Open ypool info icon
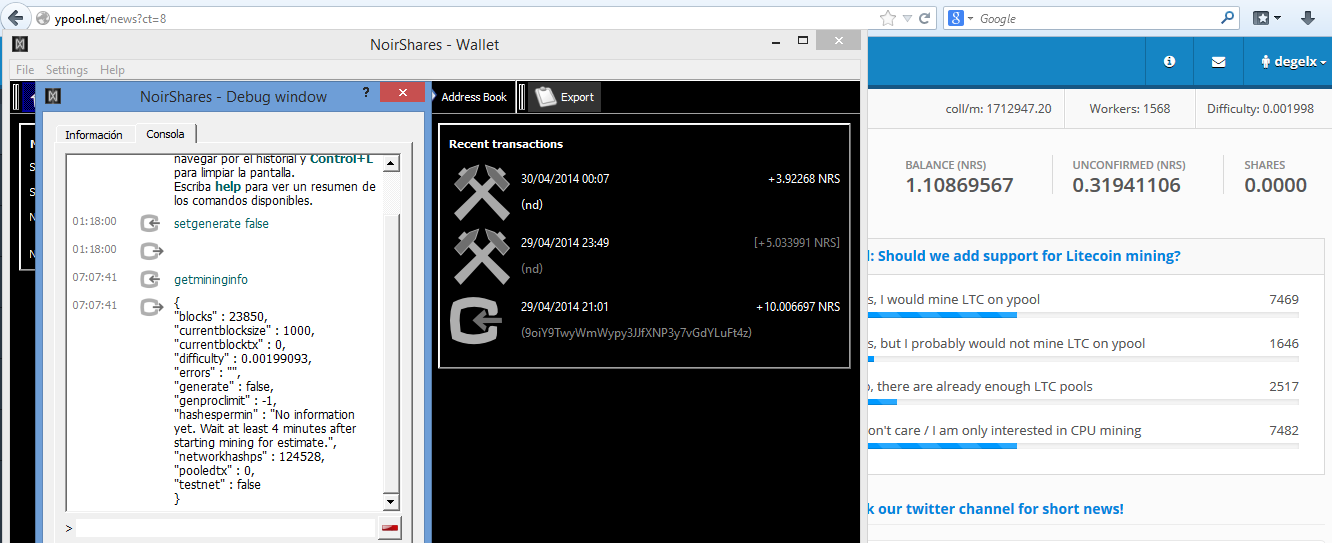Image resolution: width=1332 pixels, height=543 pixels. tap(1169, 61)
